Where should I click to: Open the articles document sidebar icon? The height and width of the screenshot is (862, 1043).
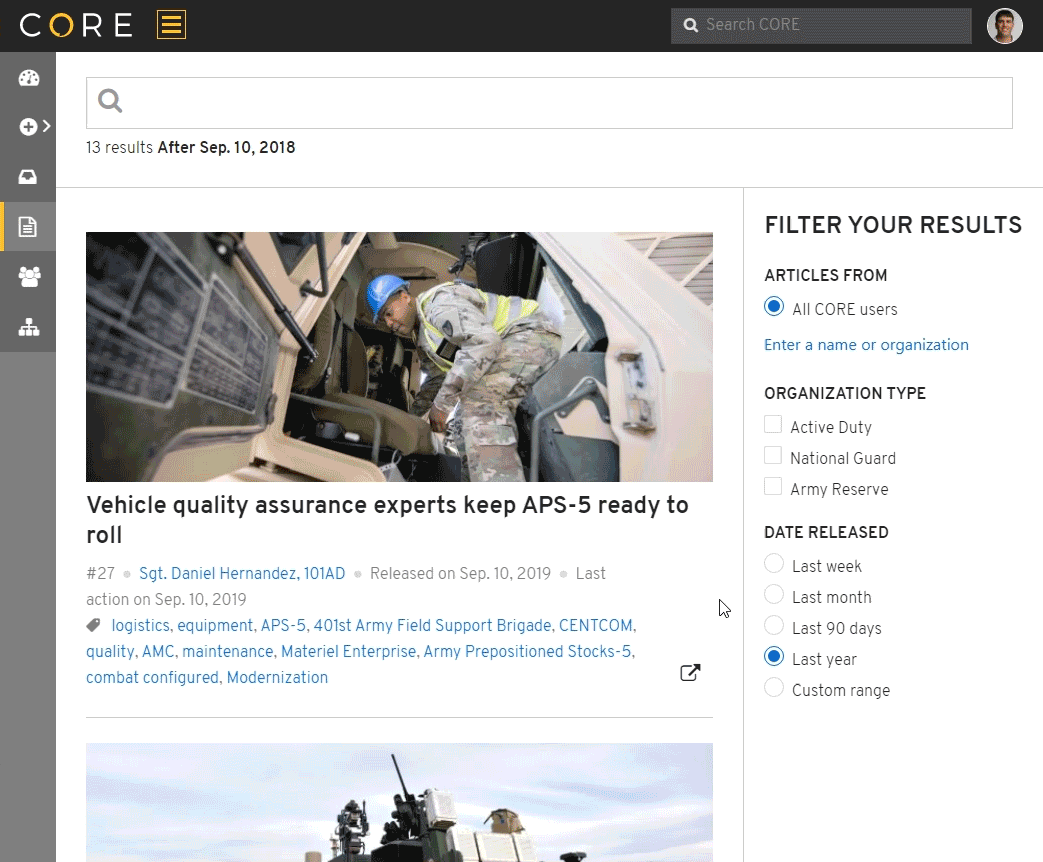28,227
